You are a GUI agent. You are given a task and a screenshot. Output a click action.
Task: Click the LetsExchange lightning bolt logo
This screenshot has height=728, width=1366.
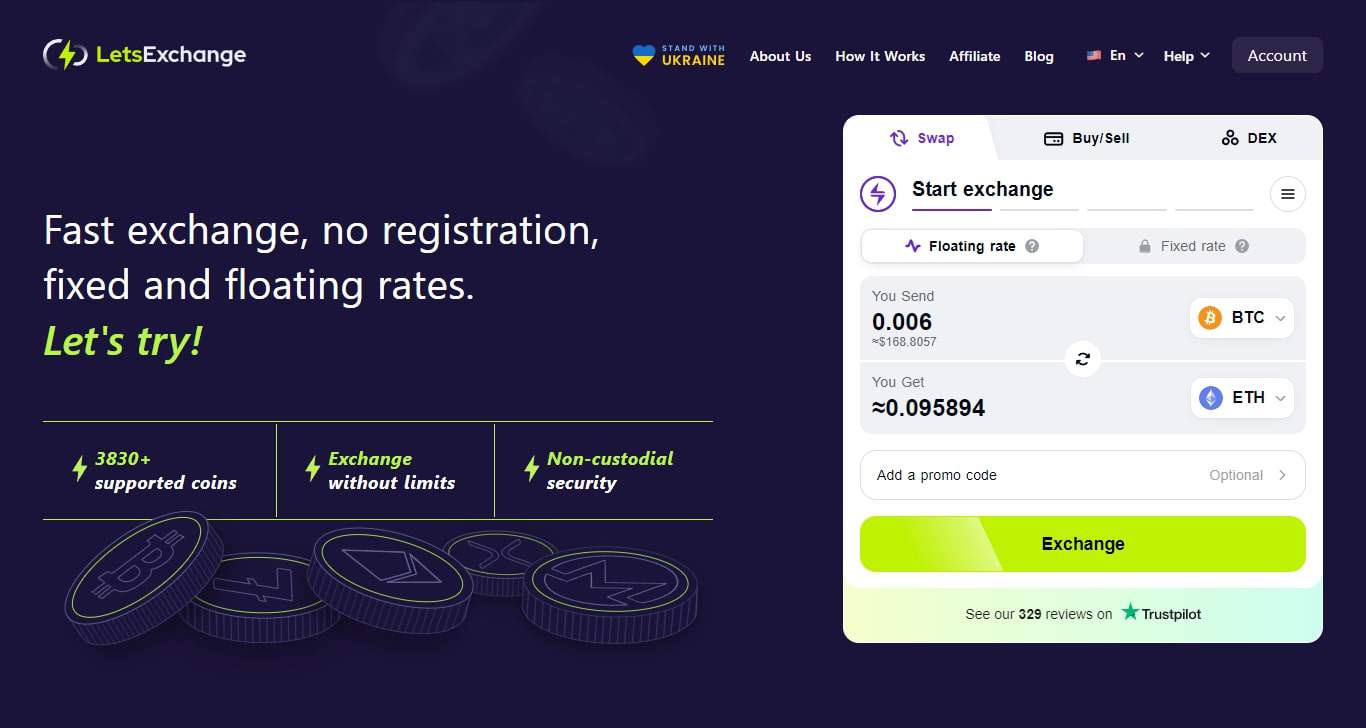point(64,54)
